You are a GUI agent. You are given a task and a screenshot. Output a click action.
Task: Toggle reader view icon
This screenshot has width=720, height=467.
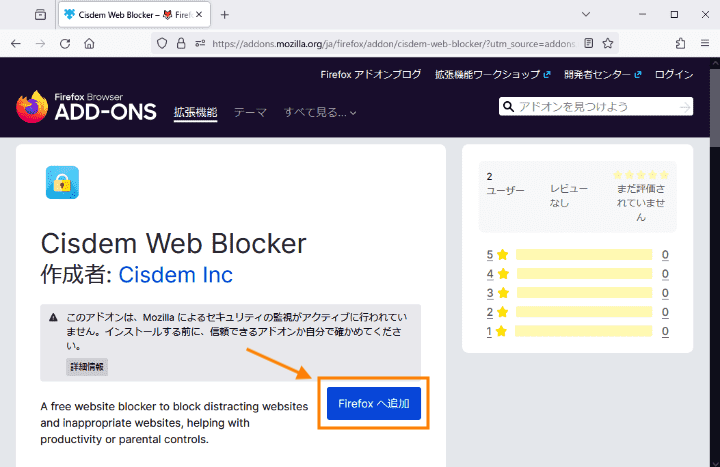pos(589,43)
